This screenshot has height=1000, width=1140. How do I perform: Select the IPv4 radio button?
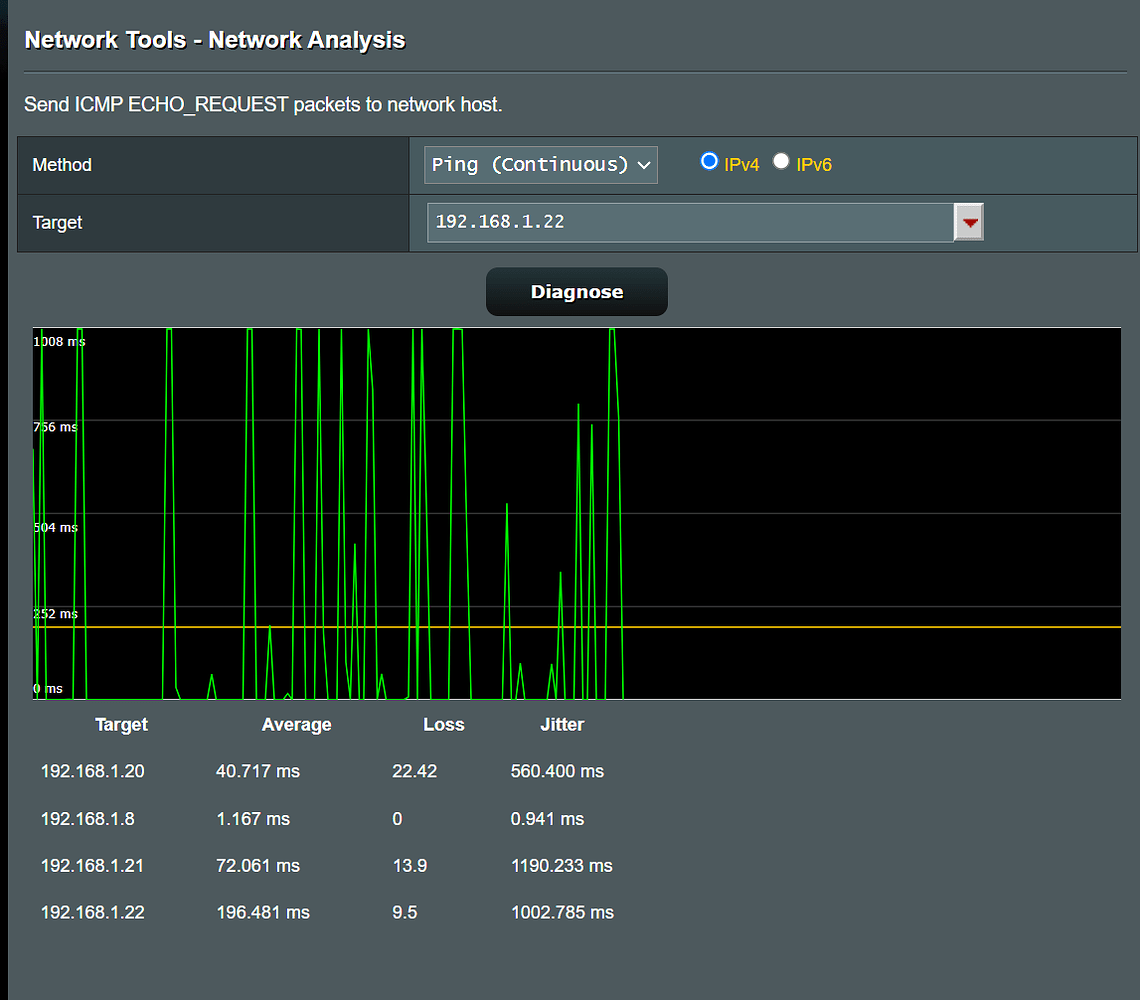click(x=708, y=160)
